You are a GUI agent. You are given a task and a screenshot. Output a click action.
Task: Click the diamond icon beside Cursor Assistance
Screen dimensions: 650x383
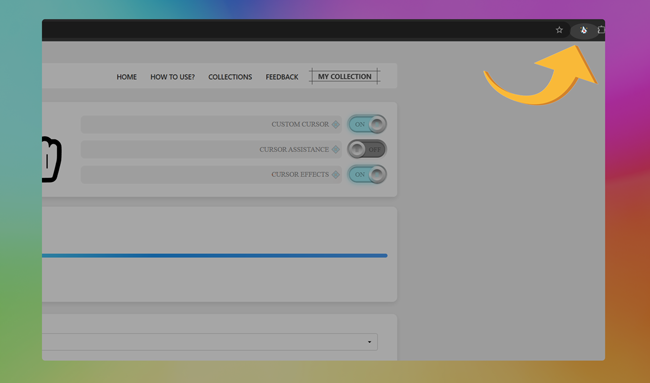click(336, 149)
